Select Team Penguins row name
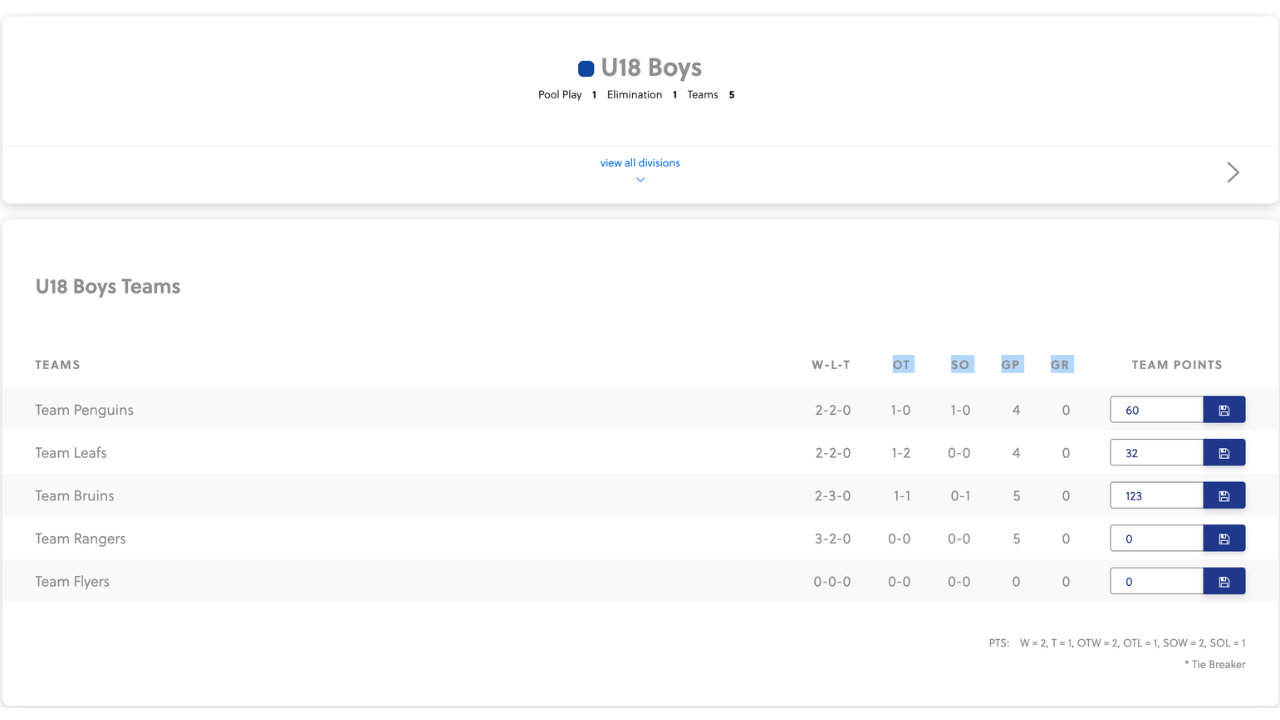Viewport: 1280px width, 720px height. pos(84,410)
